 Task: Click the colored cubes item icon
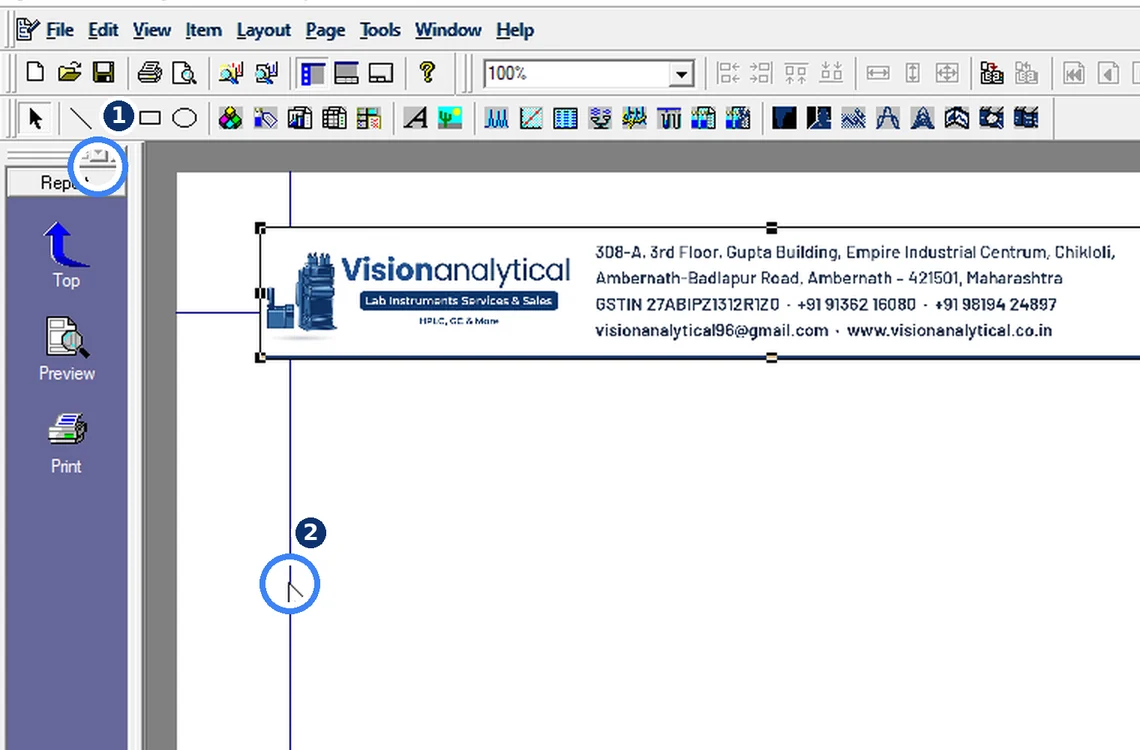click(230, 118)
